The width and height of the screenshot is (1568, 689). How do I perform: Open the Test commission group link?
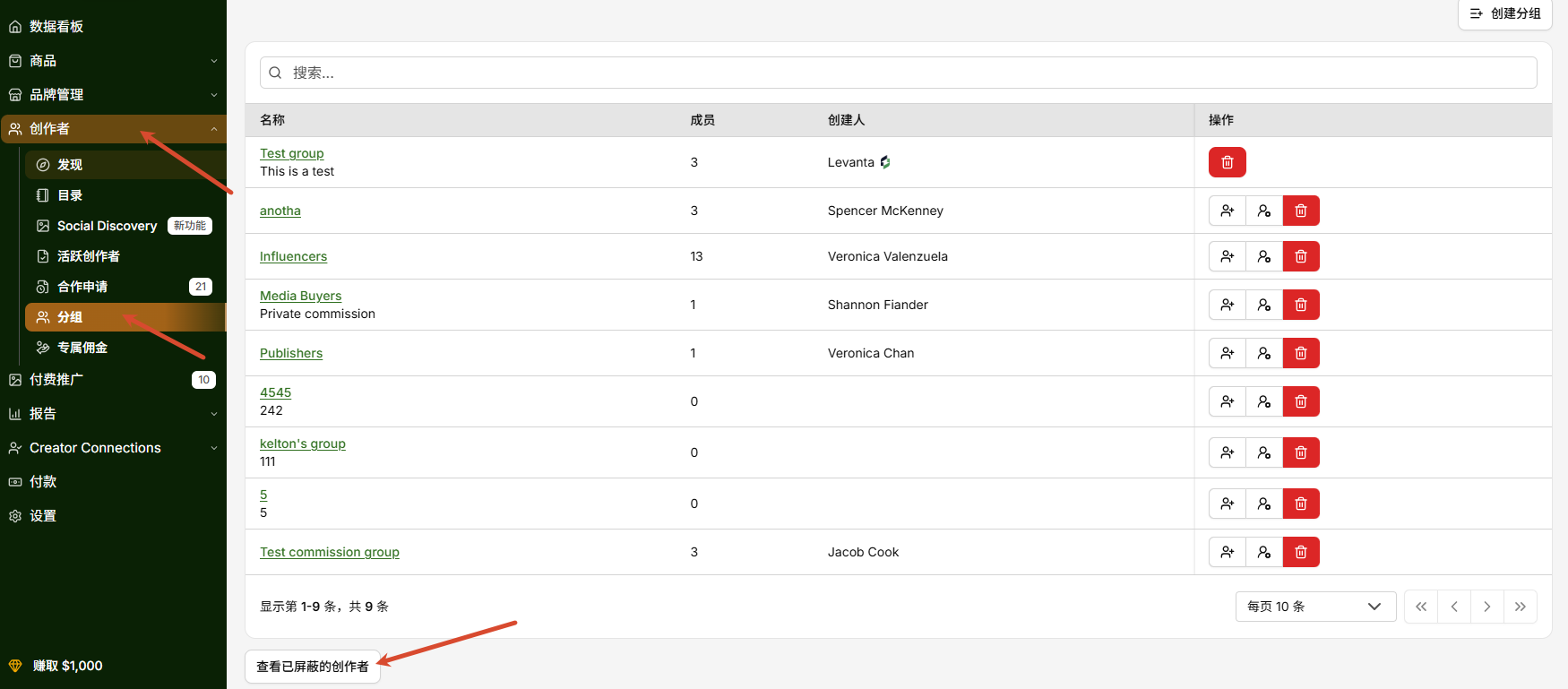tap(330, 552)
